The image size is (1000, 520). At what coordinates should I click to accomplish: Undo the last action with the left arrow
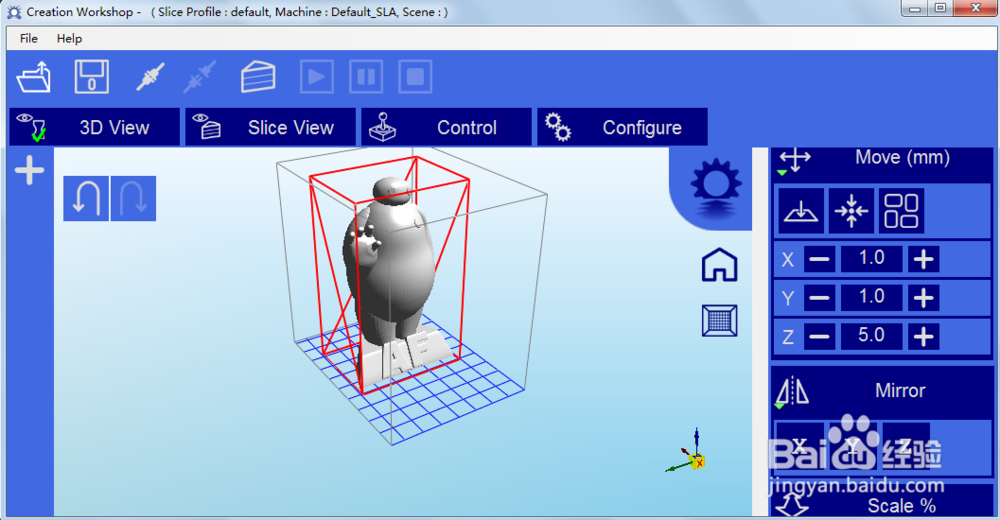[86, 198]
